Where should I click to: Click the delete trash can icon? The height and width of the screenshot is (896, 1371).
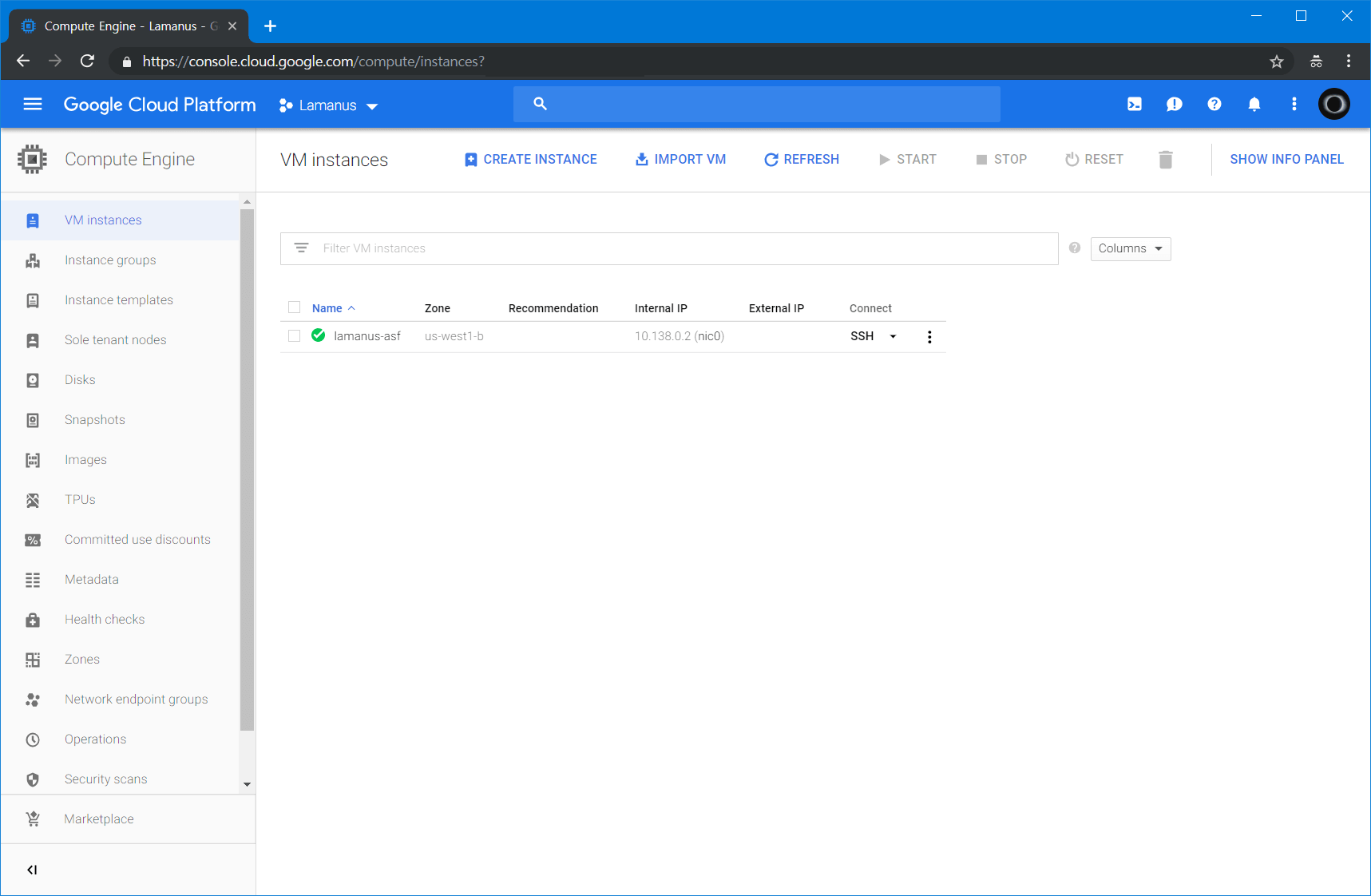pos(1165,160)
